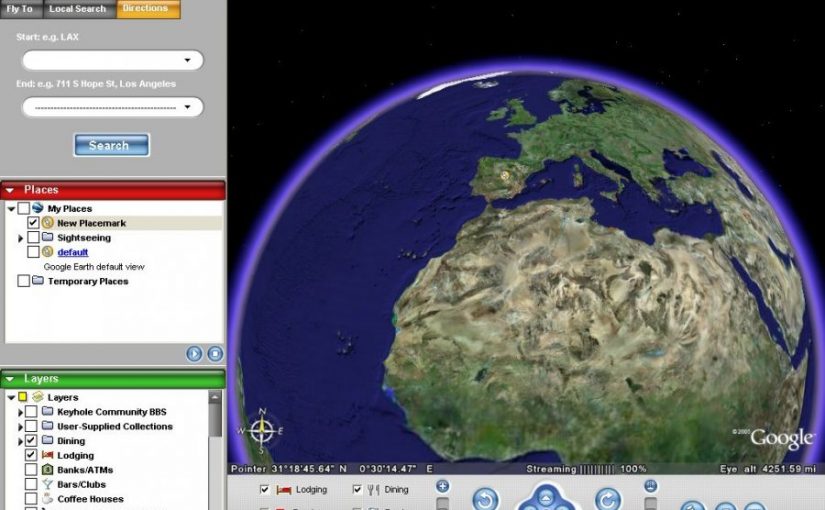The image size is (825, 510).
Task: Select the 'Google Earth default view' text
Action: [94, 267]
